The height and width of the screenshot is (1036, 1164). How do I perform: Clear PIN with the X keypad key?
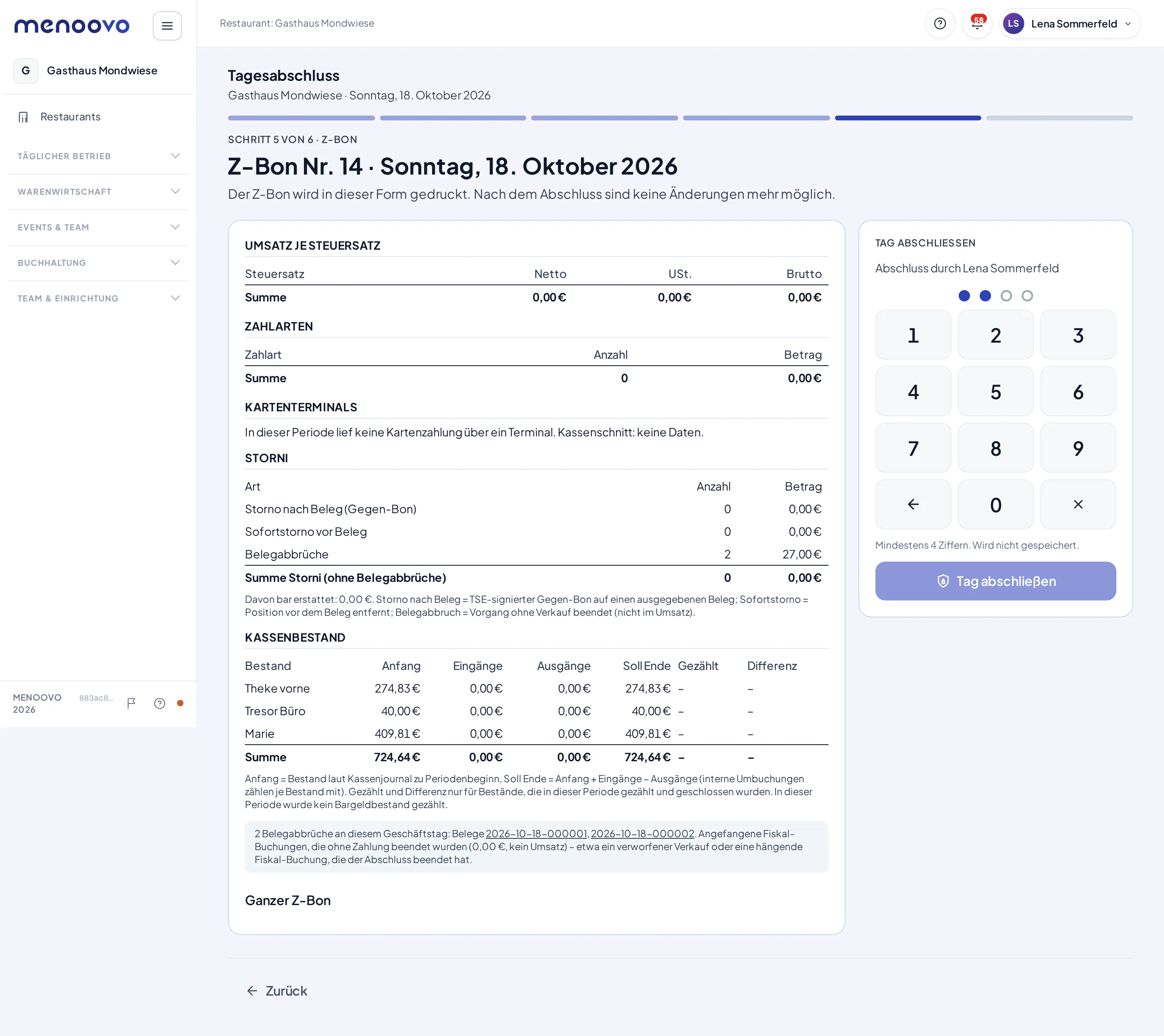1078,504
